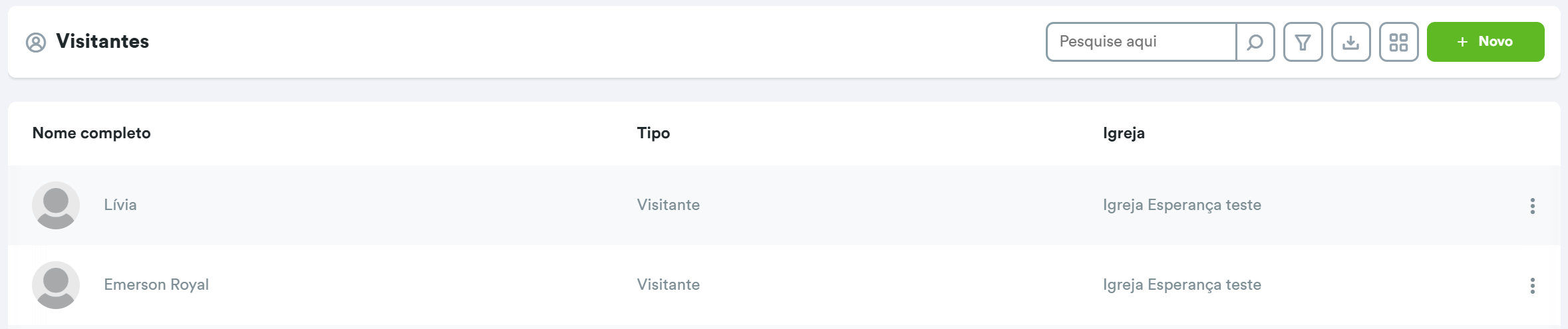Viewport: 1568px width, 329px height.
Task: Click Lívia's Igreja Esperança teste cell
Action: (1181, 205)
